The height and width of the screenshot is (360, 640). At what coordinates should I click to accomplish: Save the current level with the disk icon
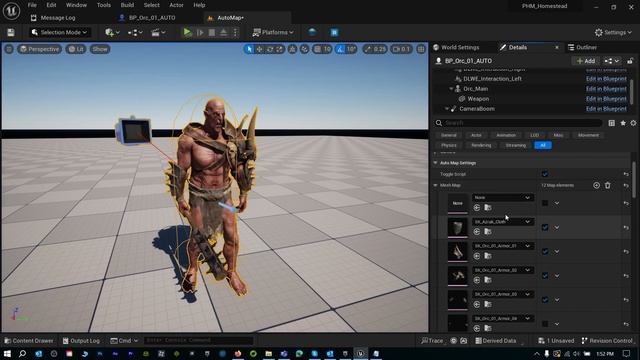point(11,32)
